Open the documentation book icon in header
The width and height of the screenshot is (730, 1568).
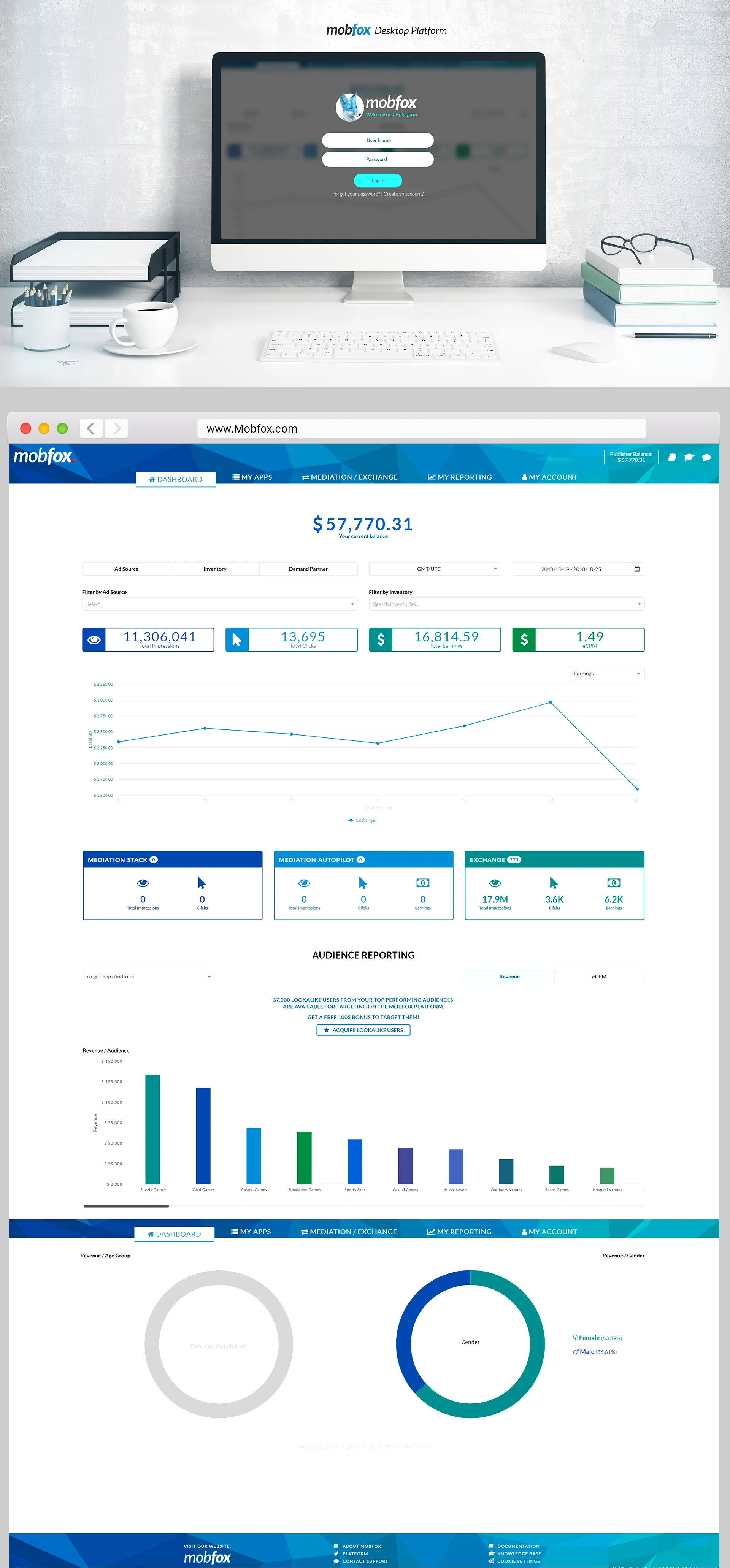pyautogui.click(x=672, y=457)
